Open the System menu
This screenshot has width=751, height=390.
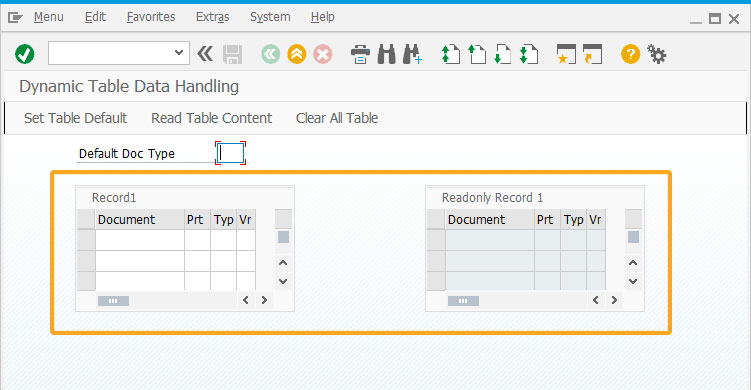point(270,17)
